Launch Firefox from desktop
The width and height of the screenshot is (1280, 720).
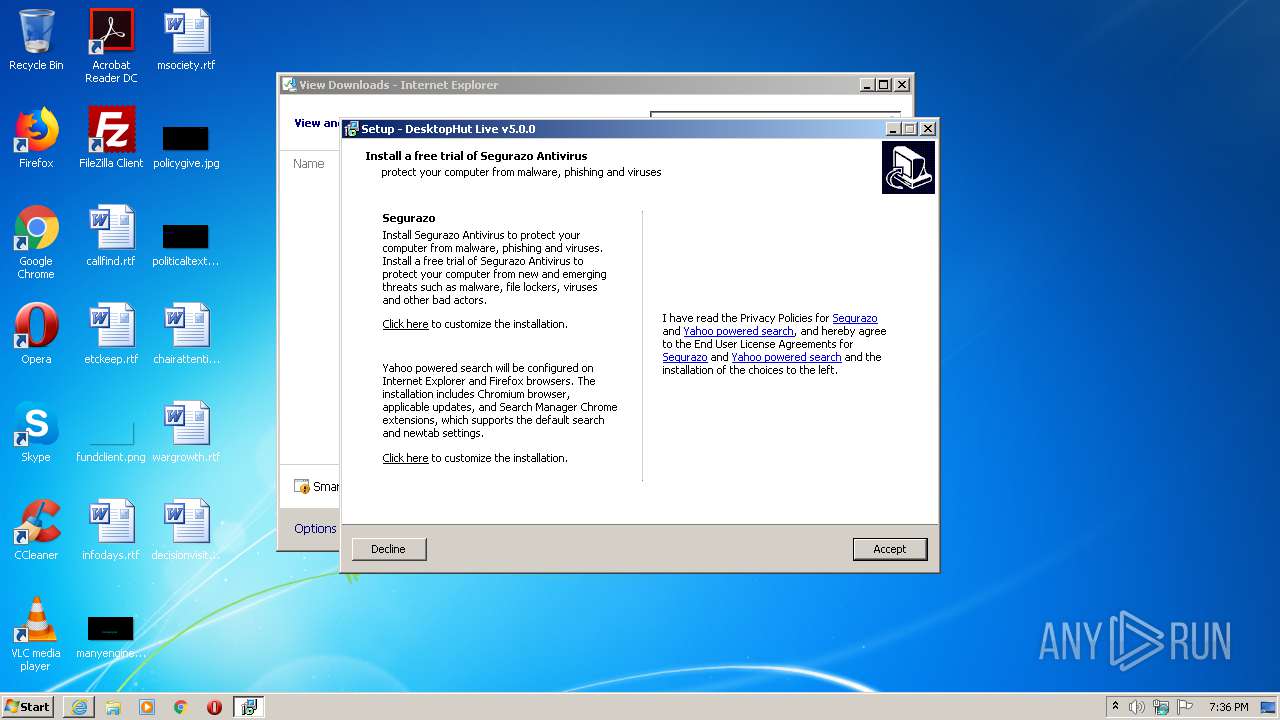(x=36, y=138)
